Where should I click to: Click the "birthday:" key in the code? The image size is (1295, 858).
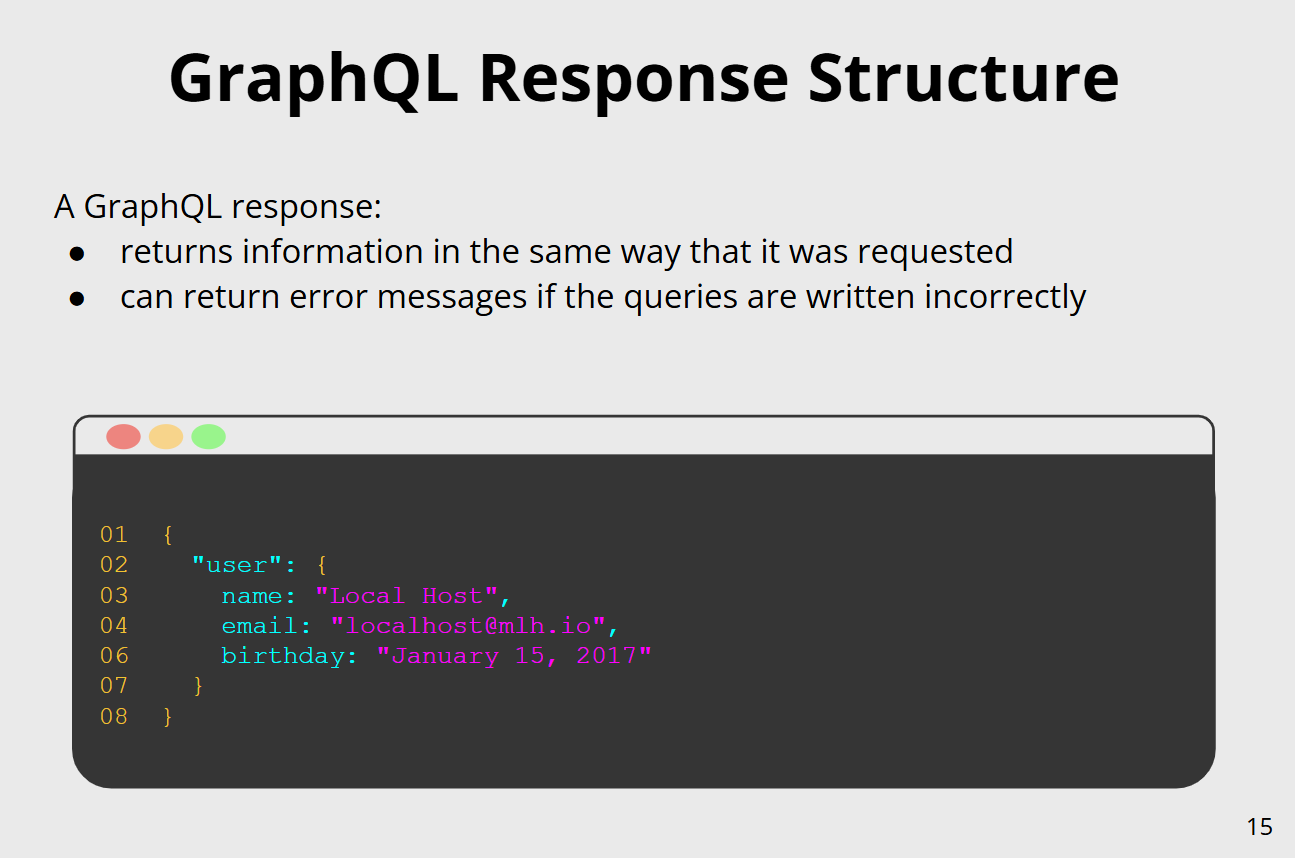(290, 656)
